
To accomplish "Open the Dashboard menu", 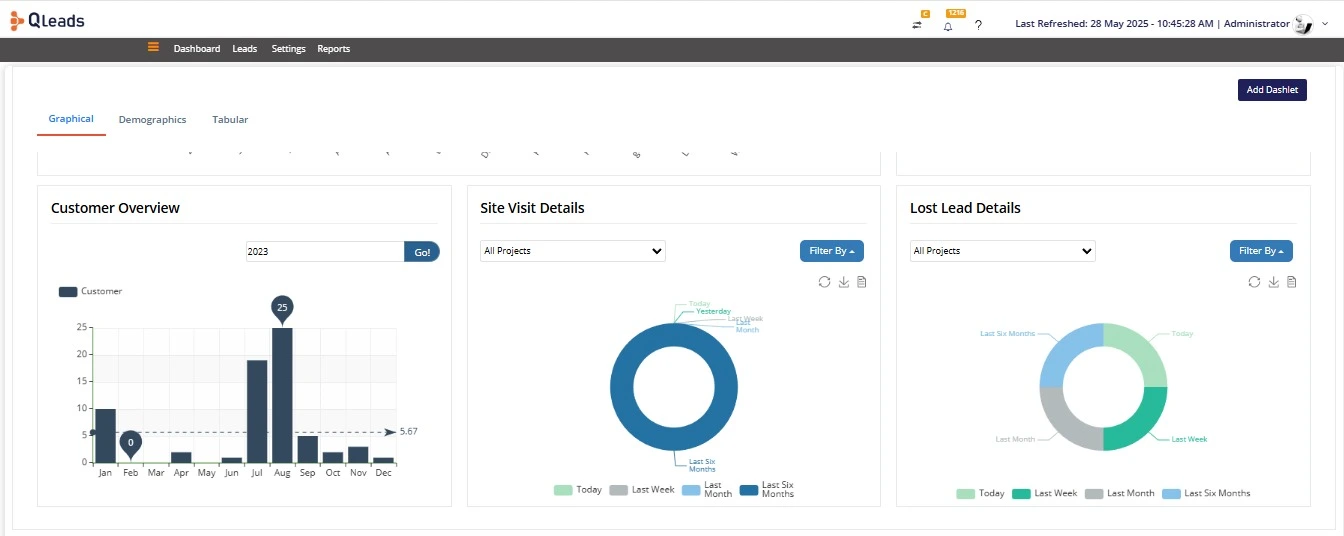I will [197, 48].
